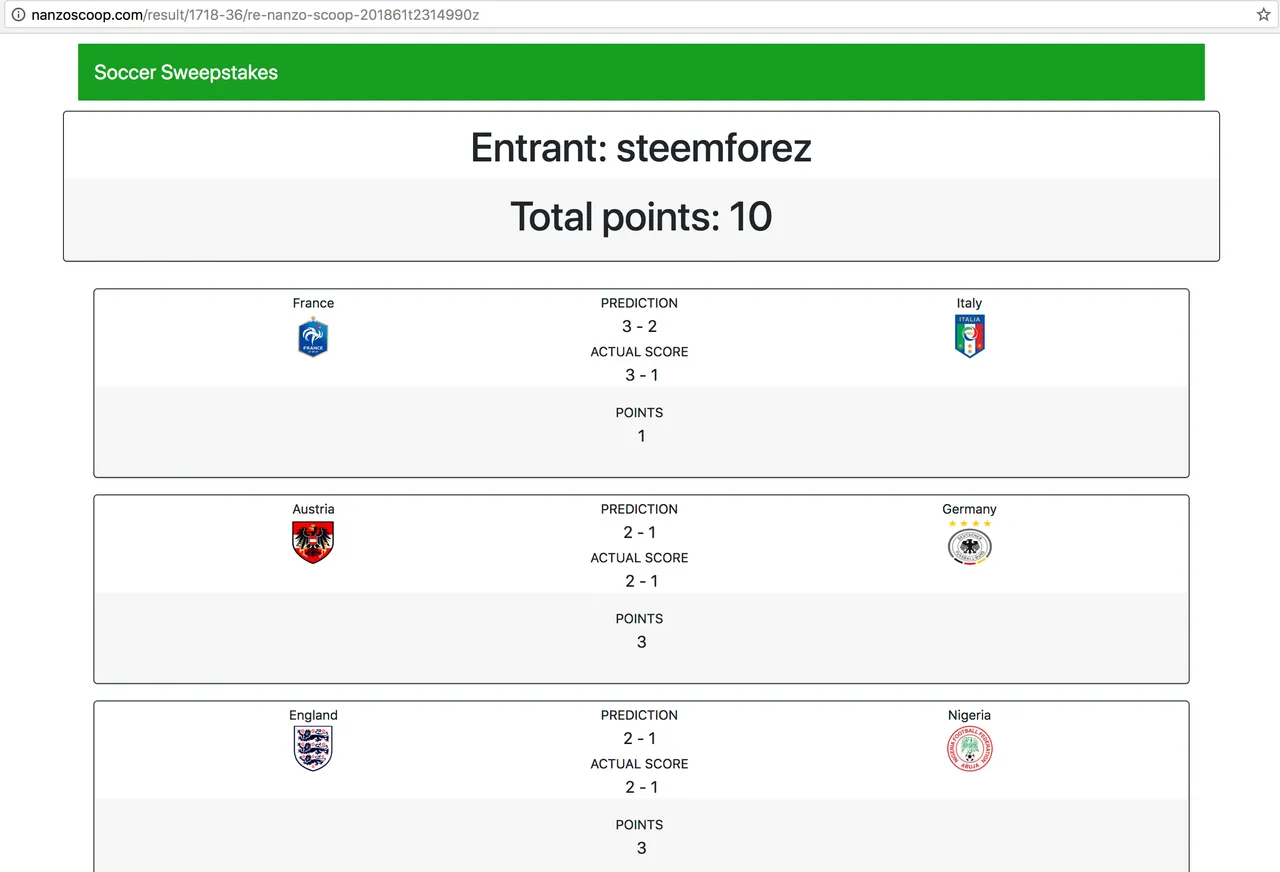
Task: Select the Total points: 10 text
Action: 641,217
